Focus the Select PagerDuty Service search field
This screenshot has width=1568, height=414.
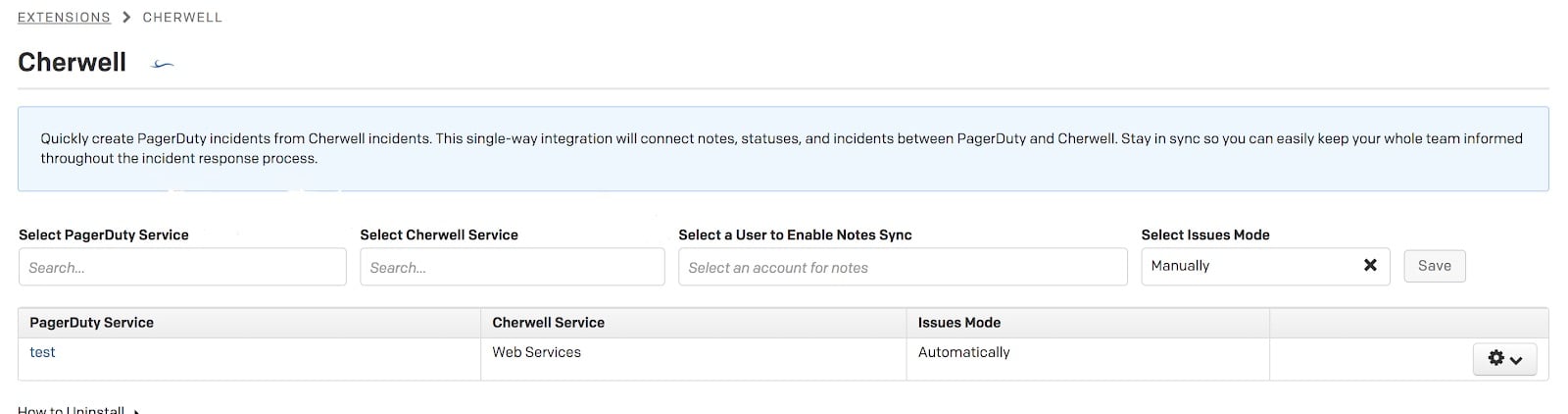182,267
